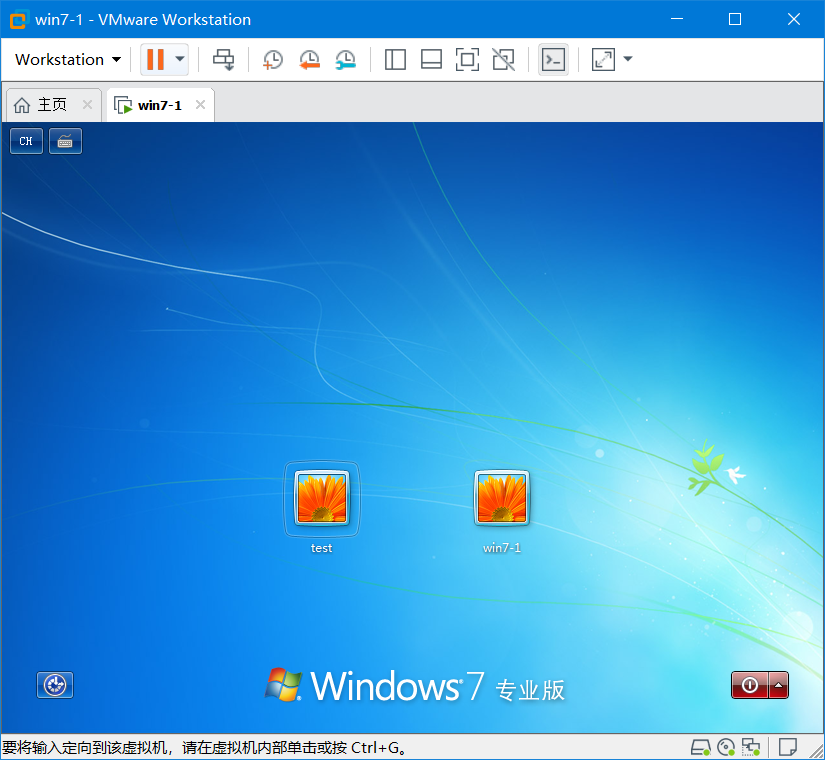The image size is (825, 760).
Task: Select the win7-1 user account picture
Action: 502,498
